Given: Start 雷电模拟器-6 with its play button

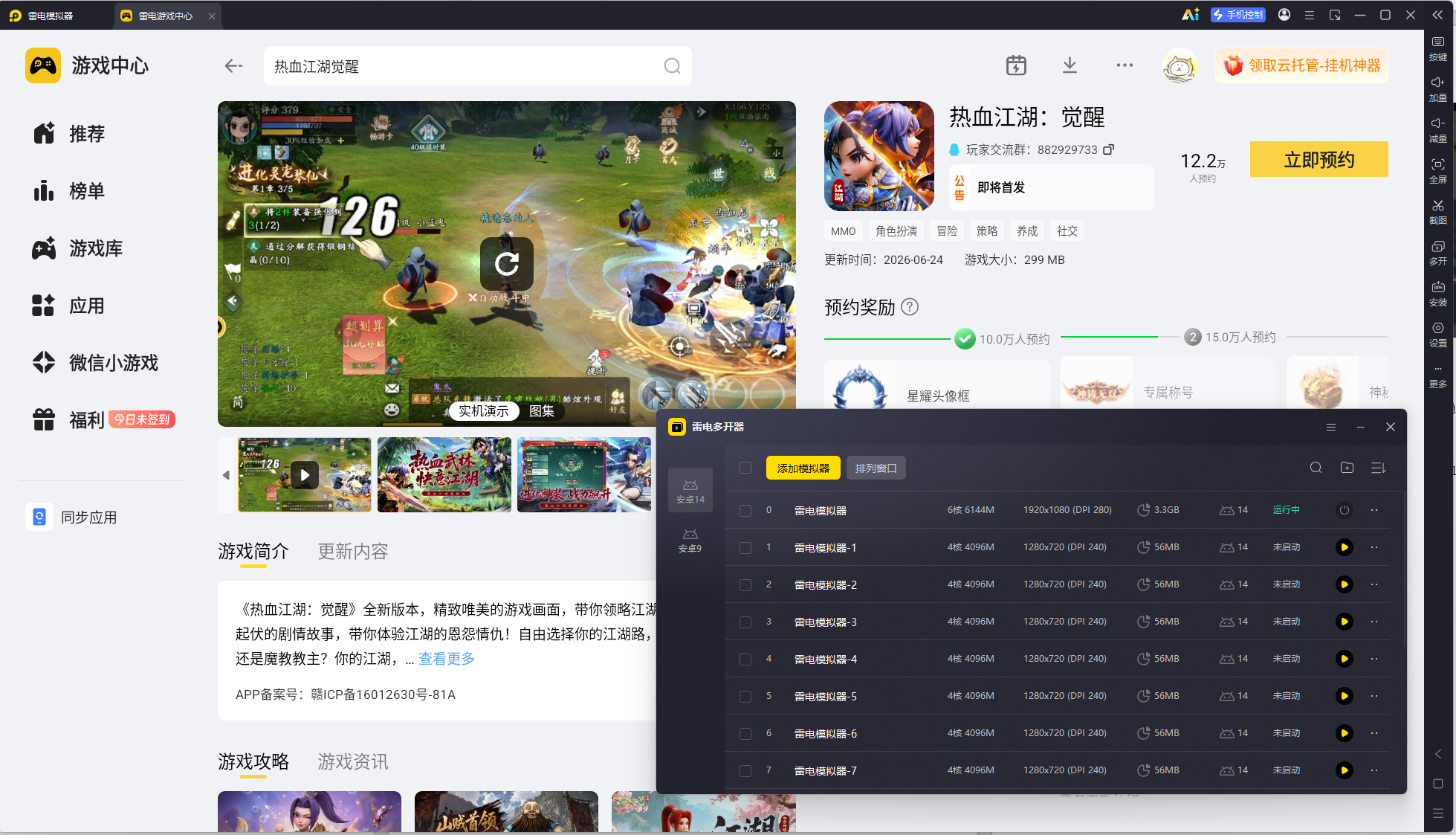Looking at the screenshot, I should pos(1344,733).
